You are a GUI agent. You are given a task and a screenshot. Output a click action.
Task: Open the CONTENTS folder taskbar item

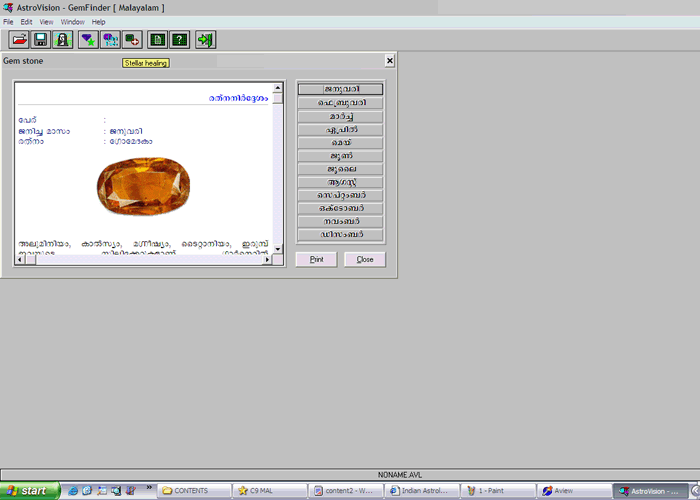(x=195, y=491)
